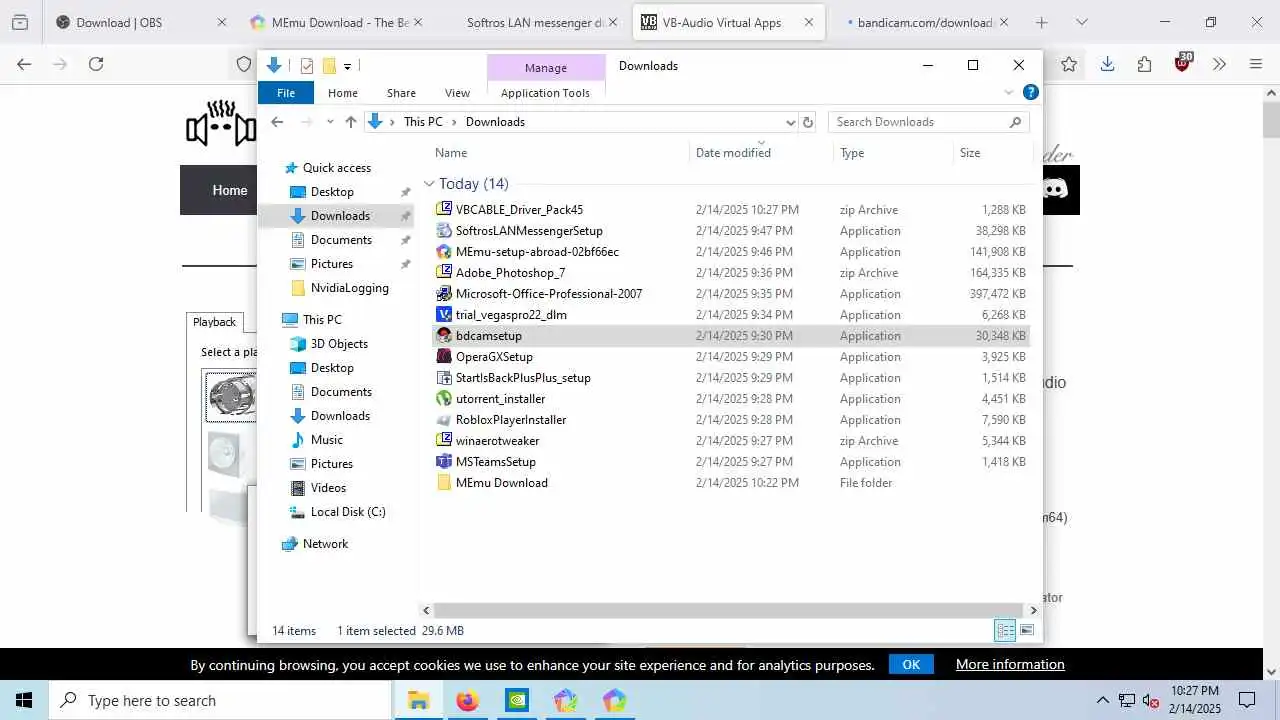Switch to Large icons view layout icon
Viewport: 1280px width, 720px height.
[x=1026, y=630]
